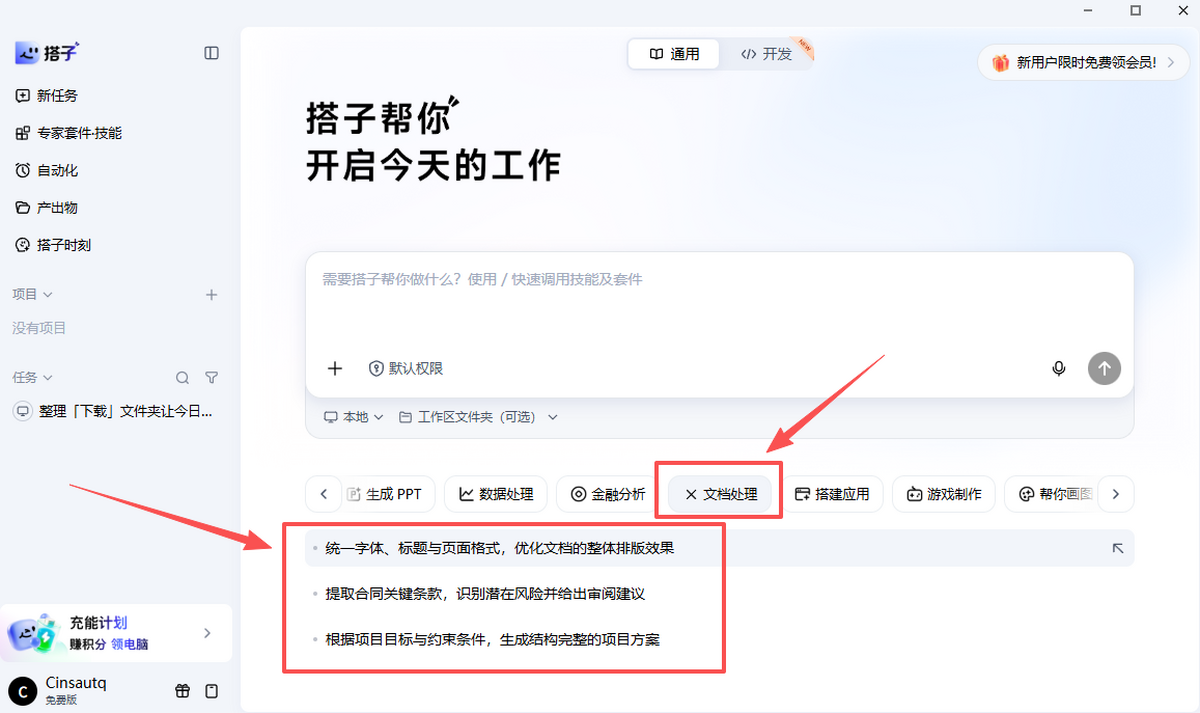Remove the 文档处理 selection with its X
Screen dimensions: 1200x713
[690, 494]
